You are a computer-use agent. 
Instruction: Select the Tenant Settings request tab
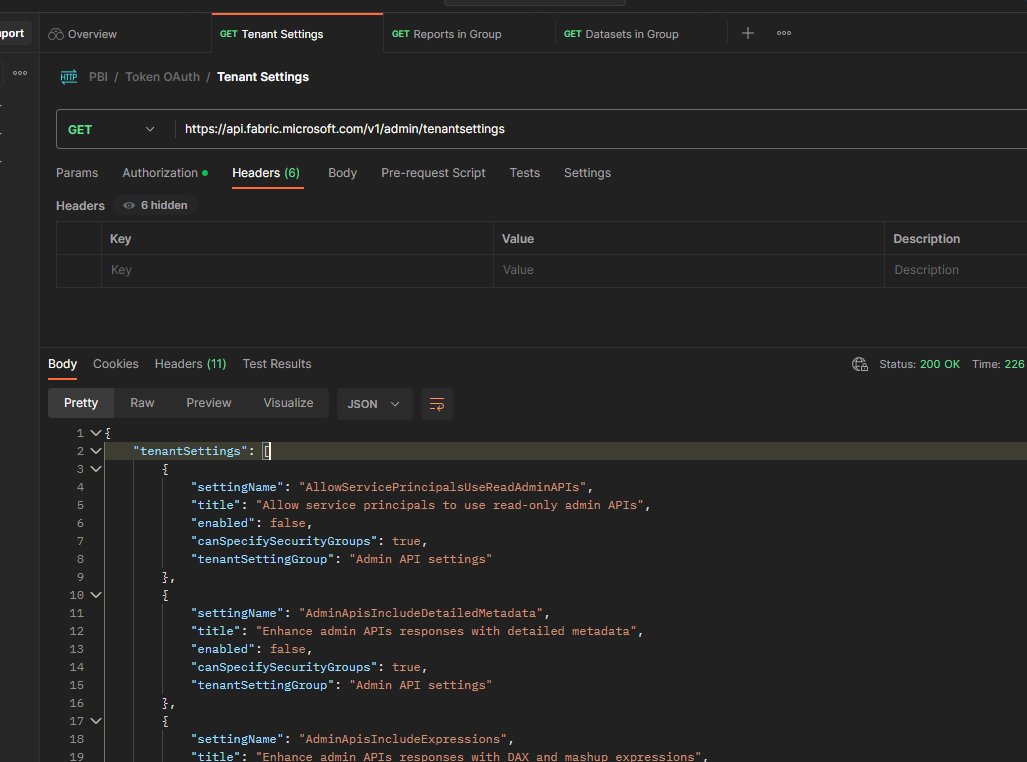(x=271, y=34)
